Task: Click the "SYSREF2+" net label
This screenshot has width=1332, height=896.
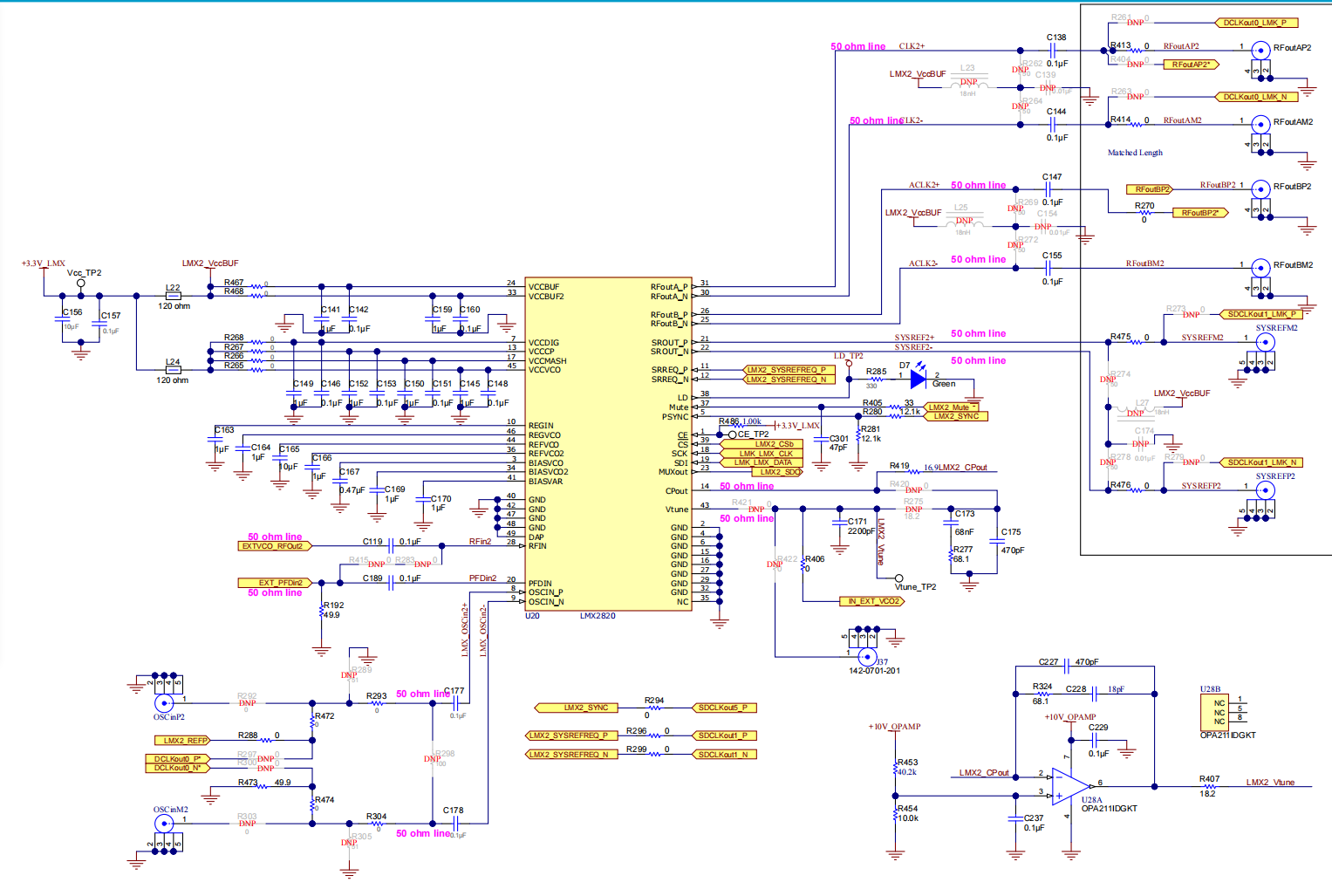Action: (914, 338)
